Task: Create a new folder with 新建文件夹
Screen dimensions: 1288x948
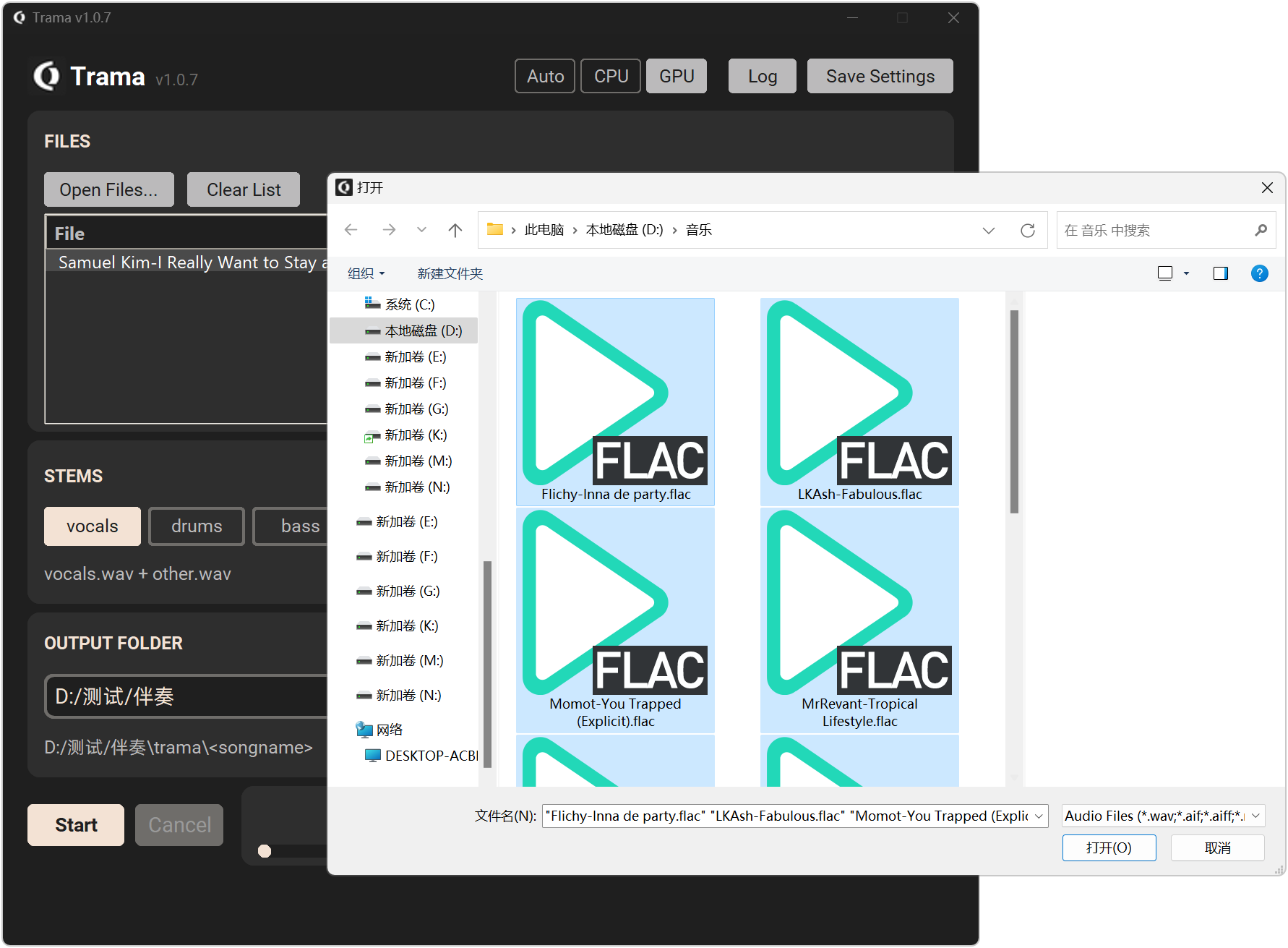Action: [x=450, y=273]
